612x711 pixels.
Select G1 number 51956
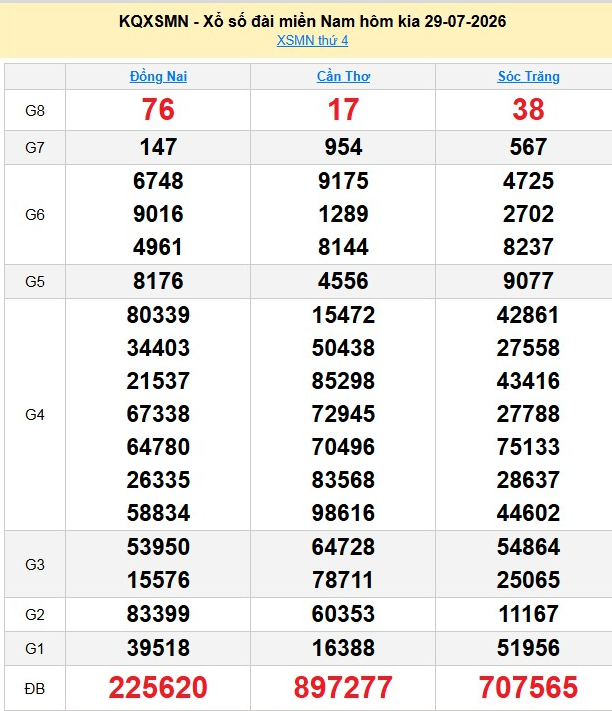[x=529, y=648]
